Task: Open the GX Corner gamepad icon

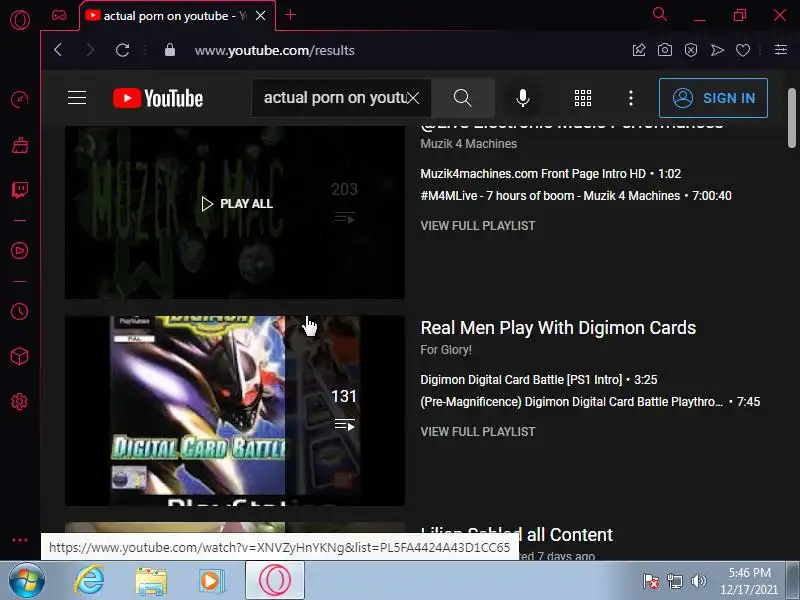Action: pos(59,15)
